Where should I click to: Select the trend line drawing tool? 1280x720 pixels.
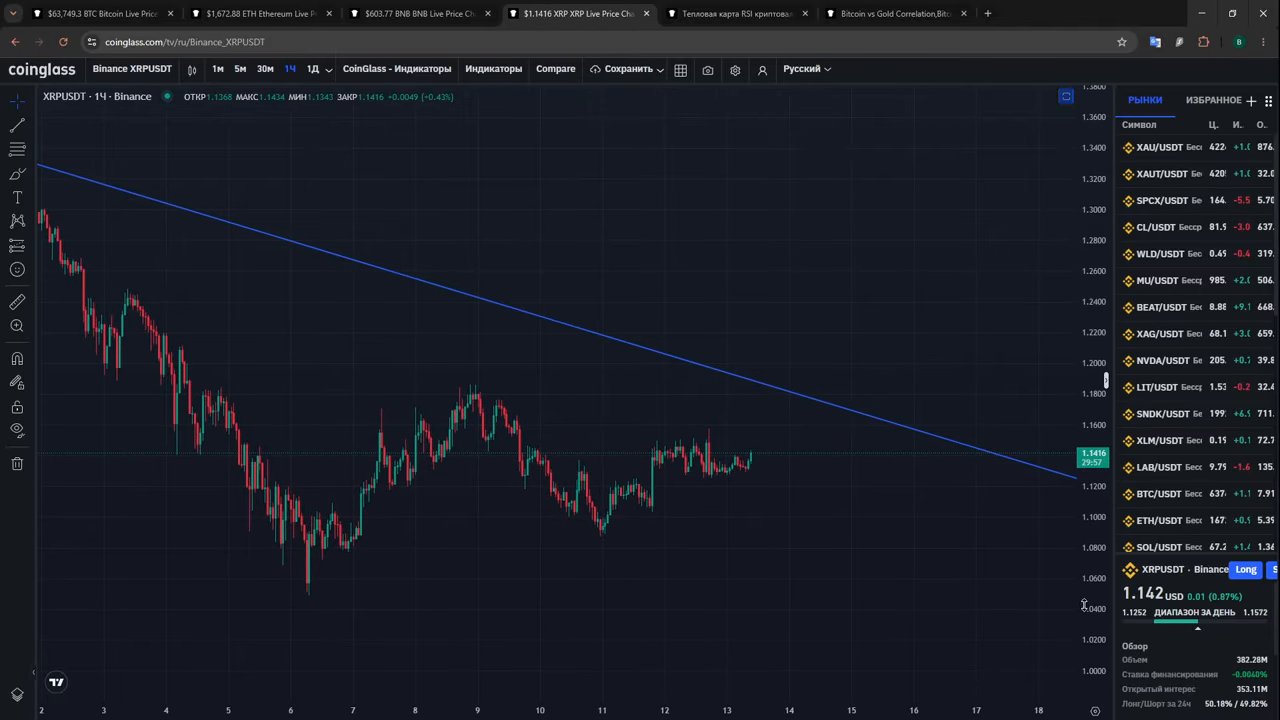click(17, 125)
